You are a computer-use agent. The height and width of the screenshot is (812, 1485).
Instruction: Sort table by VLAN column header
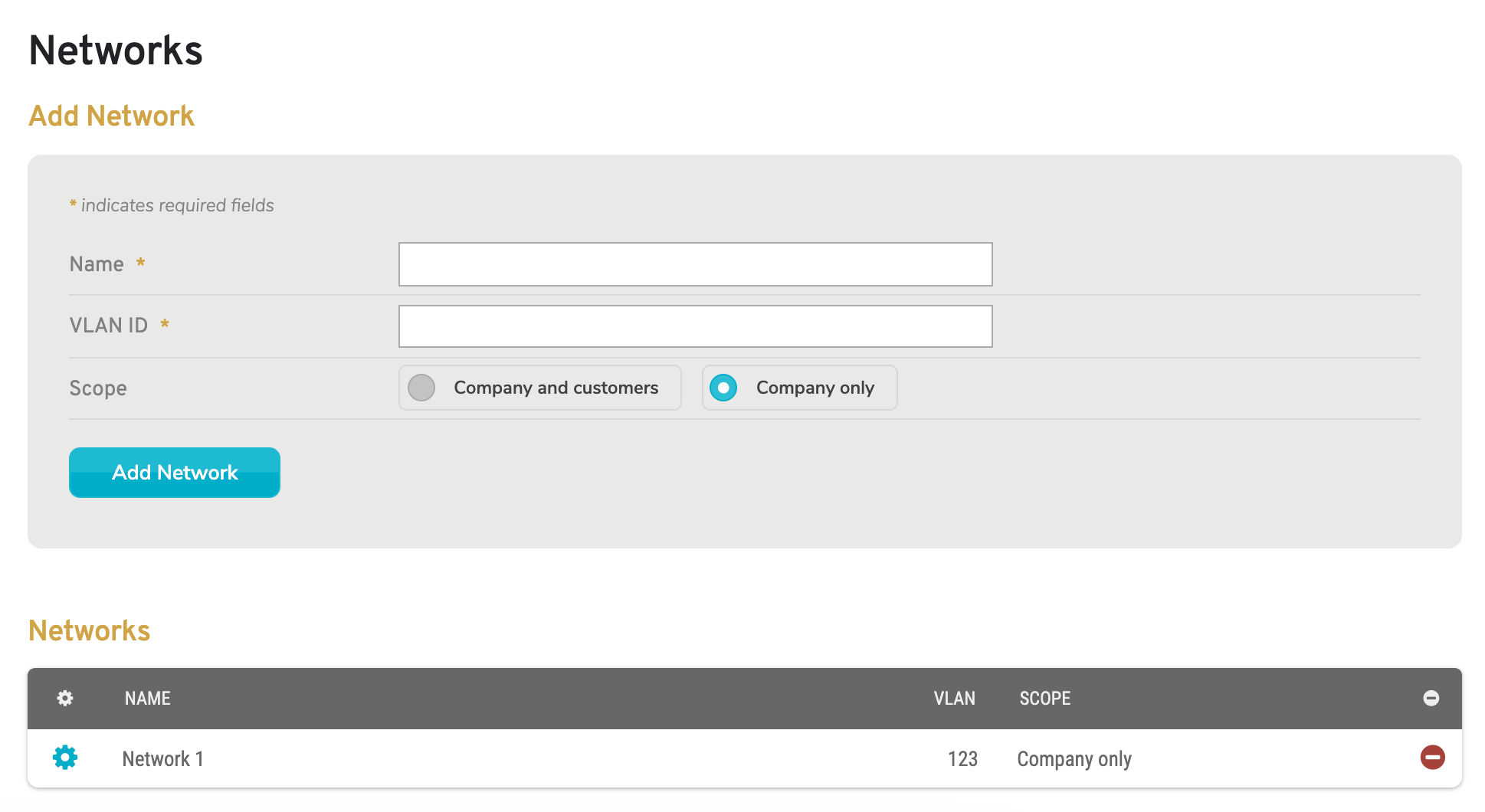(954, 699)
